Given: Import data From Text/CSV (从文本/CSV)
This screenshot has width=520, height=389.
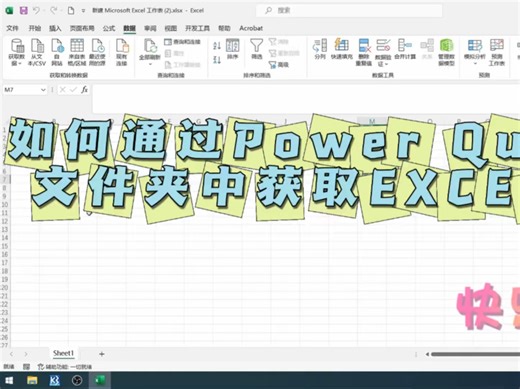Looking at the screenshot, I should tap(37, 52).
